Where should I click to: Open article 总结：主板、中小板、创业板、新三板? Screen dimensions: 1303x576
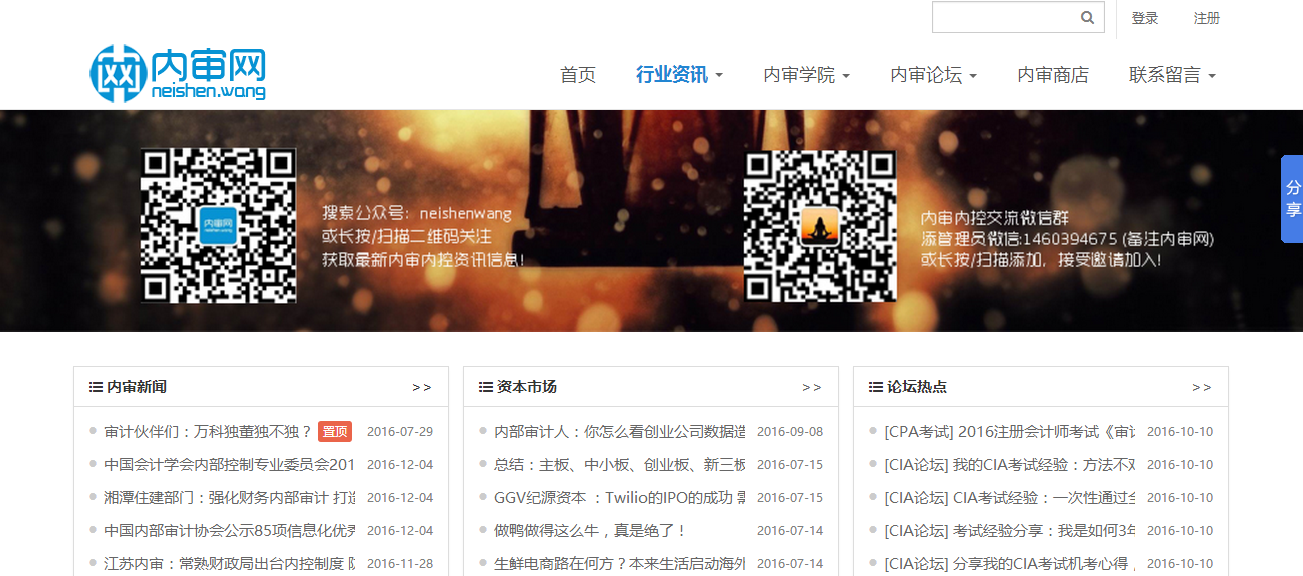coord(620,465)
